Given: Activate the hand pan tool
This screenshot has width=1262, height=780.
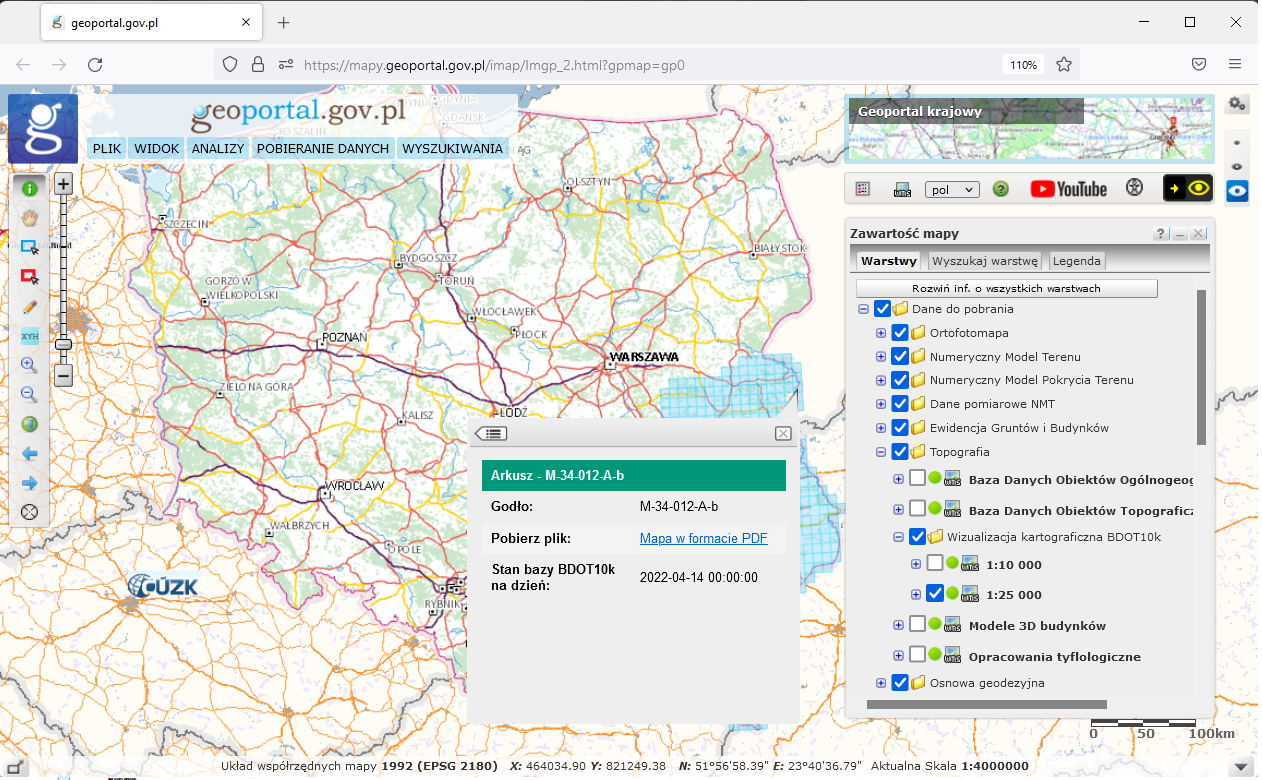Looking at the screenshot, I should 30,217.
